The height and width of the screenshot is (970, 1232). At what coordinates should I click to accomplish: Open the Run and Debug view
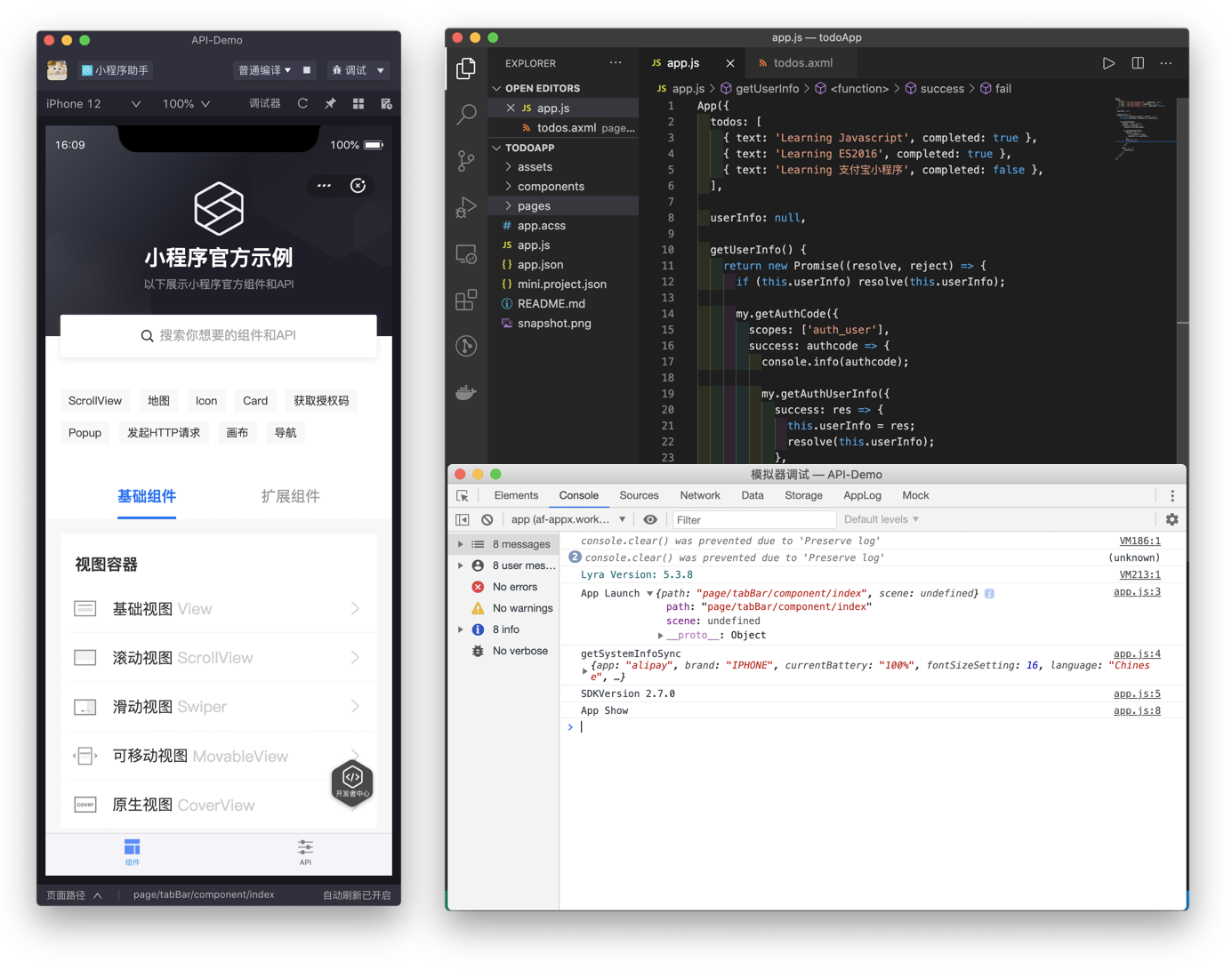[x=466, y=207]
